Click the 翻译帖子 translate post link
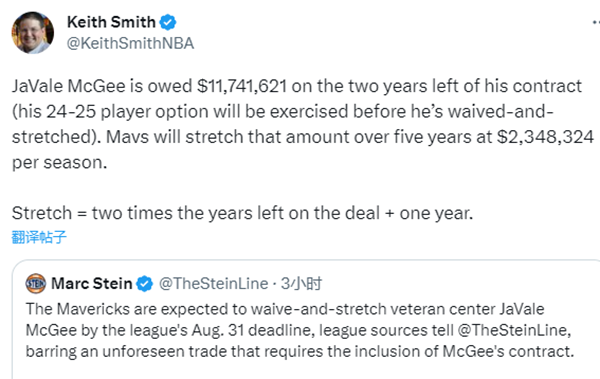 tap(39, 237)
